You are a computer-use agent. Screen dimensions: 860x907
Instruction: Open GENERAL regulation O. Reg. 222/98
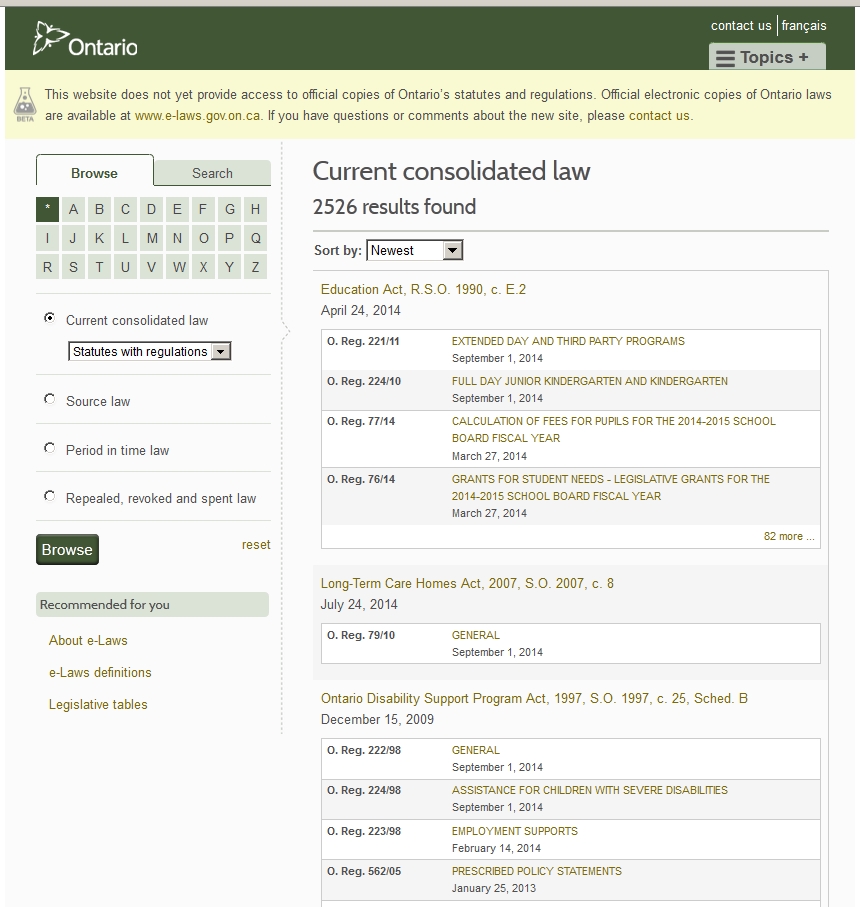click(475, 750)
